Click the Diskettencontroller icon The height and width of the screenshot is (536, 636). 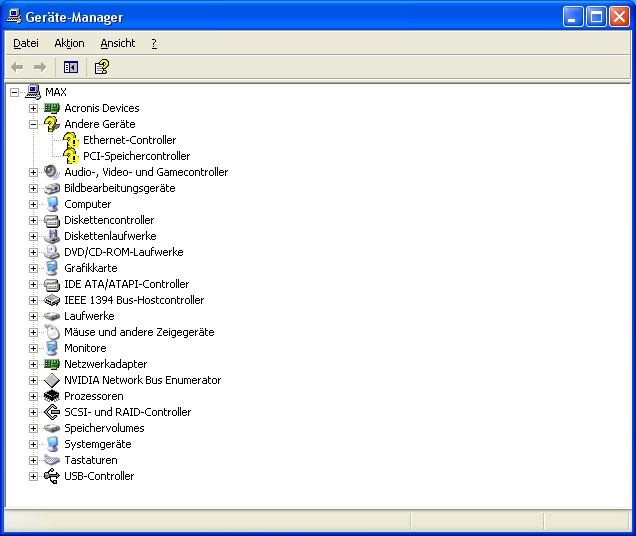tap(52, 220)
